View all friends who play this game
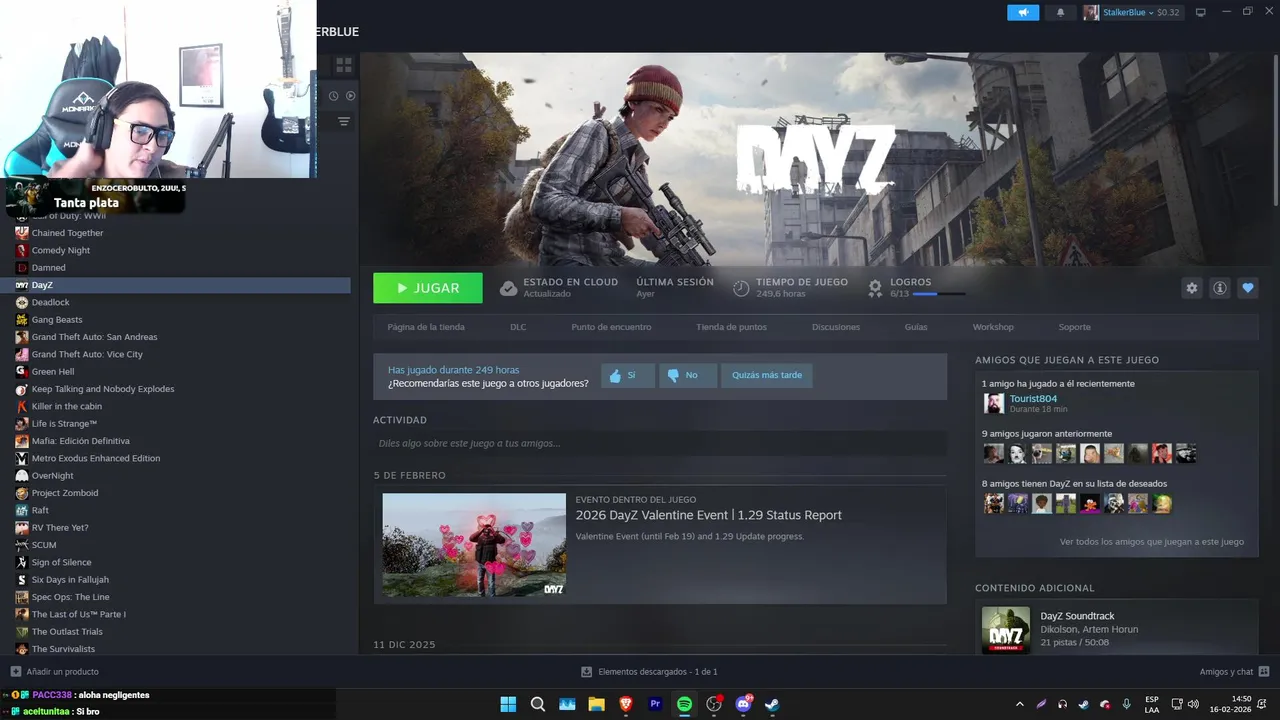Screen dimensions: 1280x720 [1152, 542]
